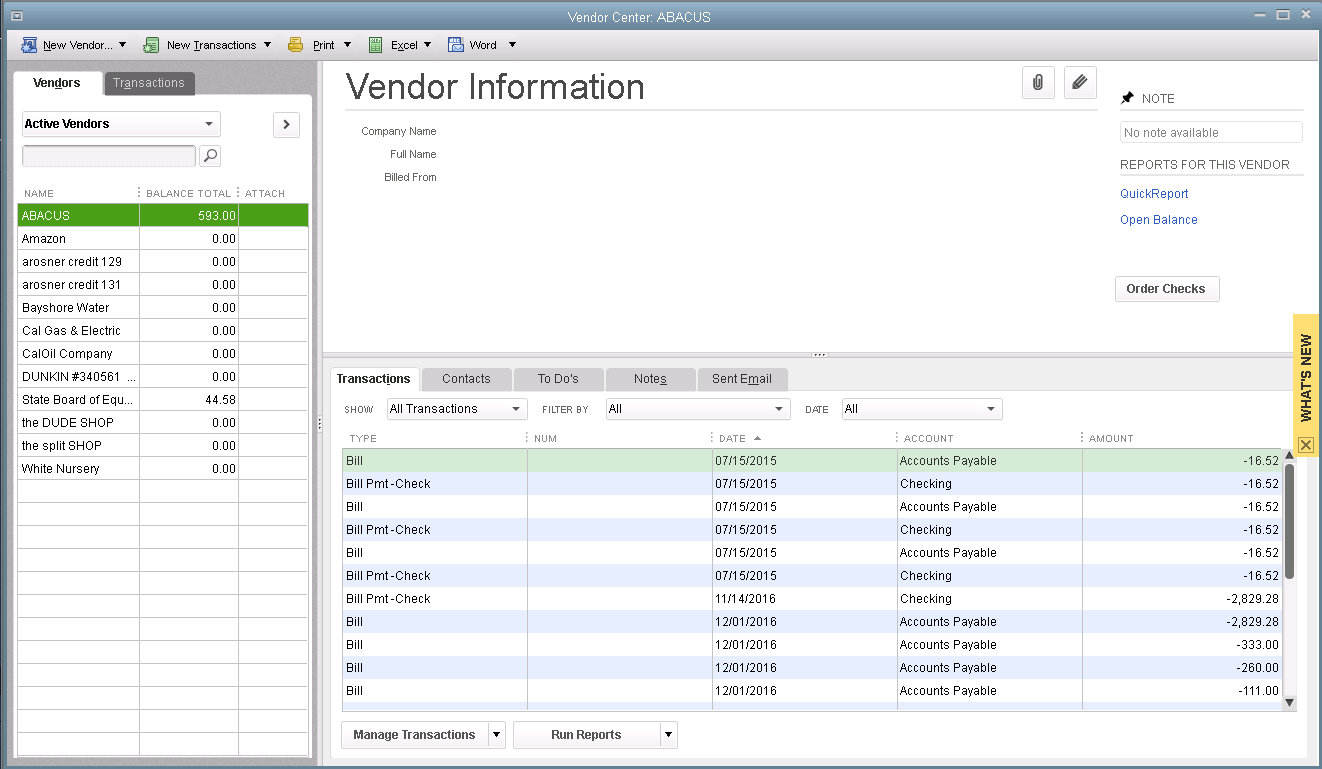The image size is (1322, 769).
Task: Open the Date filter dropdown
Action: (990, 409)
